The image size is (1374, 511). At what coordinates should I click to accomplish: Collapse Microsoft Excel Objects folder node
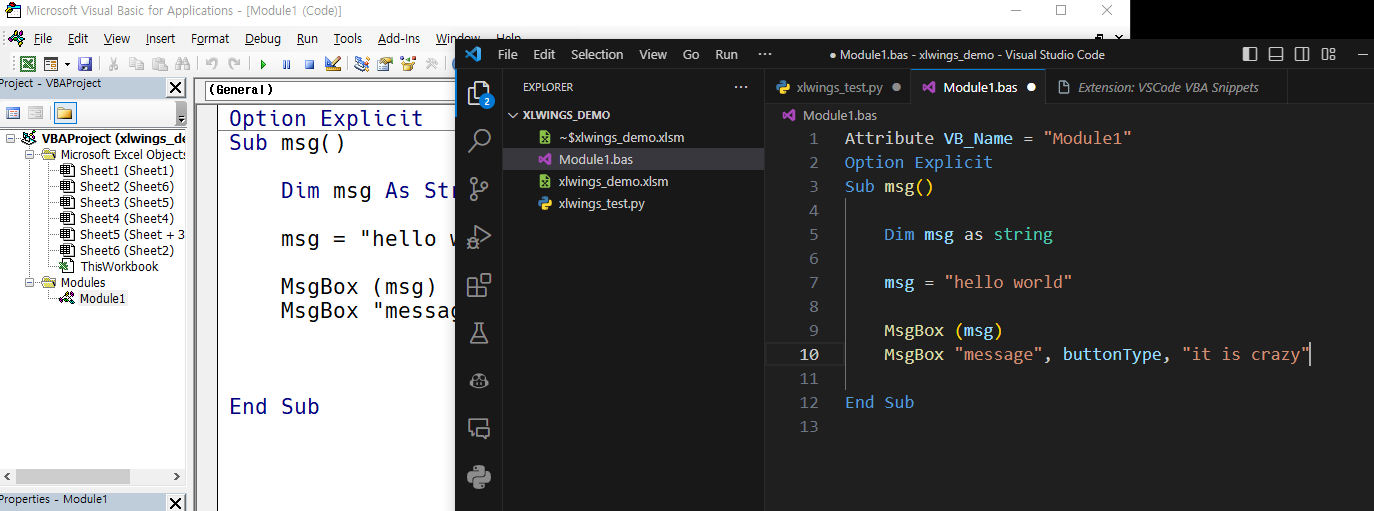coord(30,154)
